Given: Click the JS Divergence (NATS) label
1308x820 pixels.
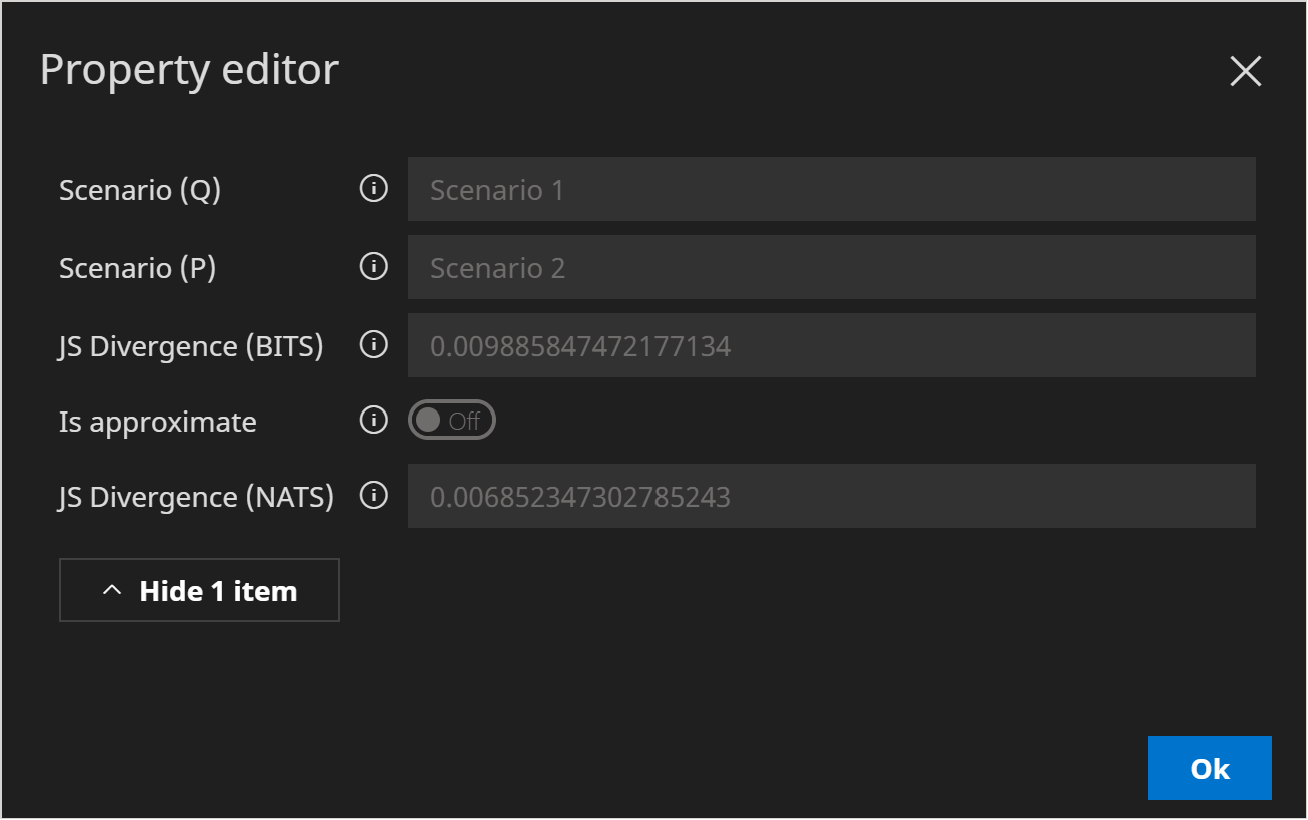Looking at the screenshot, I should [x=196, y=497].
